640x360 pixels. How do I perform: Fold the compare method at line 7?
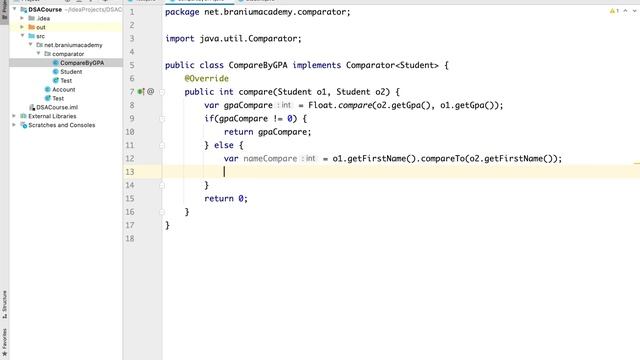point(162,92)
